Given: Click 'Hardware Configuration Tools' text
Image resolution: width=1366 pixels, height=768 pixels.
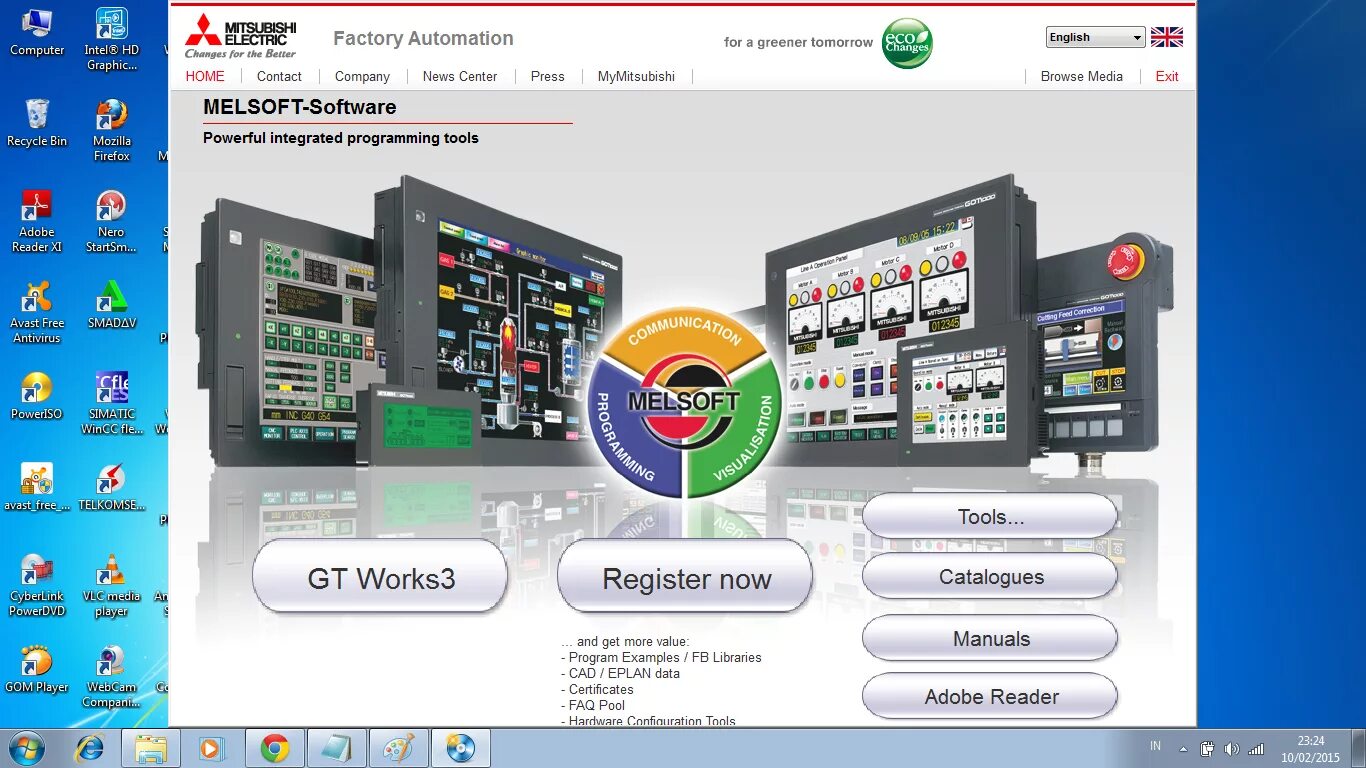Looking at the screenshot, I should click(652, 721).
